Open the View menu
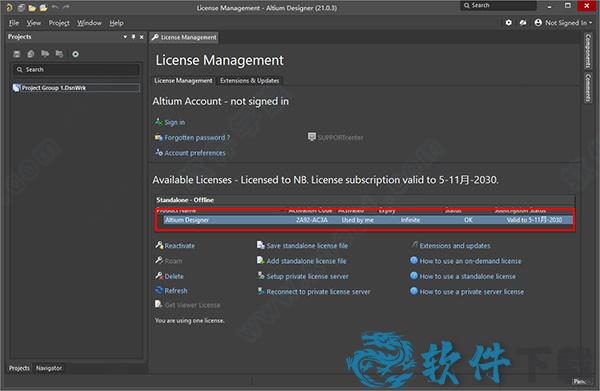Screen dimensions: 600x391 click(x=34, y=23)
